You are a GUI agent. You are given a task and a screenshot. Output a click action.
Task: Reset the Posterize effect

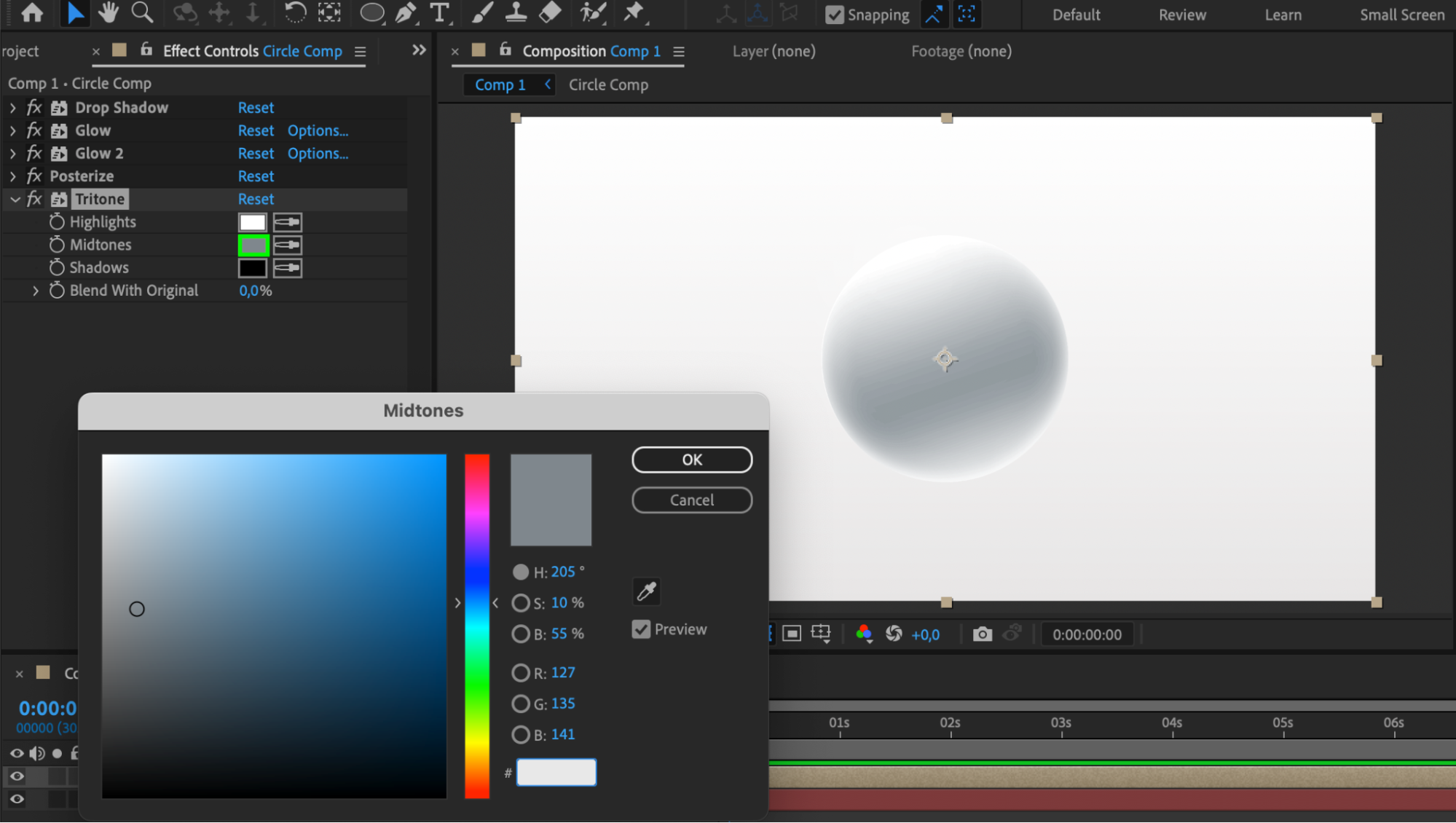256,176
